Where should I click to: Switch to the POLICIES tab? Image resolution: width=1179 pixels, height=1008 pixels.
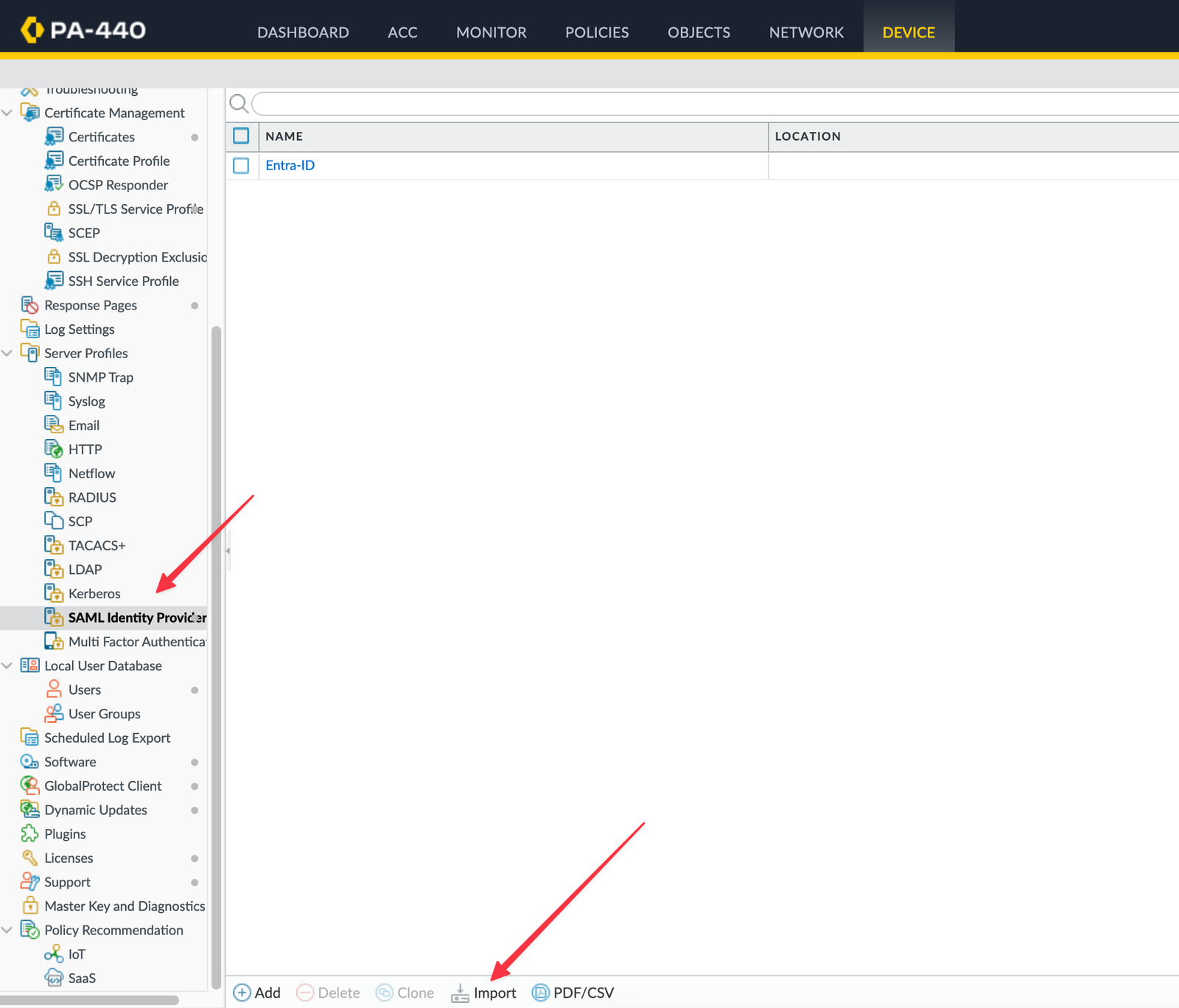coord(597,32)
